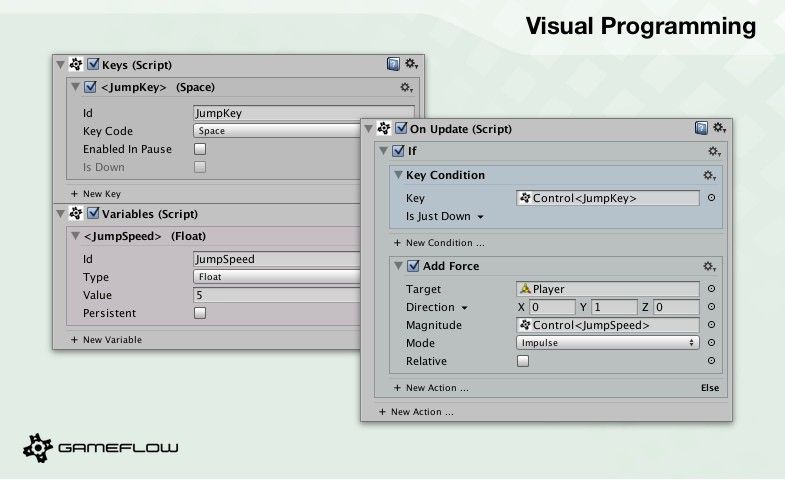
Task: Click the + New Variable button
Action: pyautogui.click(x=106, y=340)
